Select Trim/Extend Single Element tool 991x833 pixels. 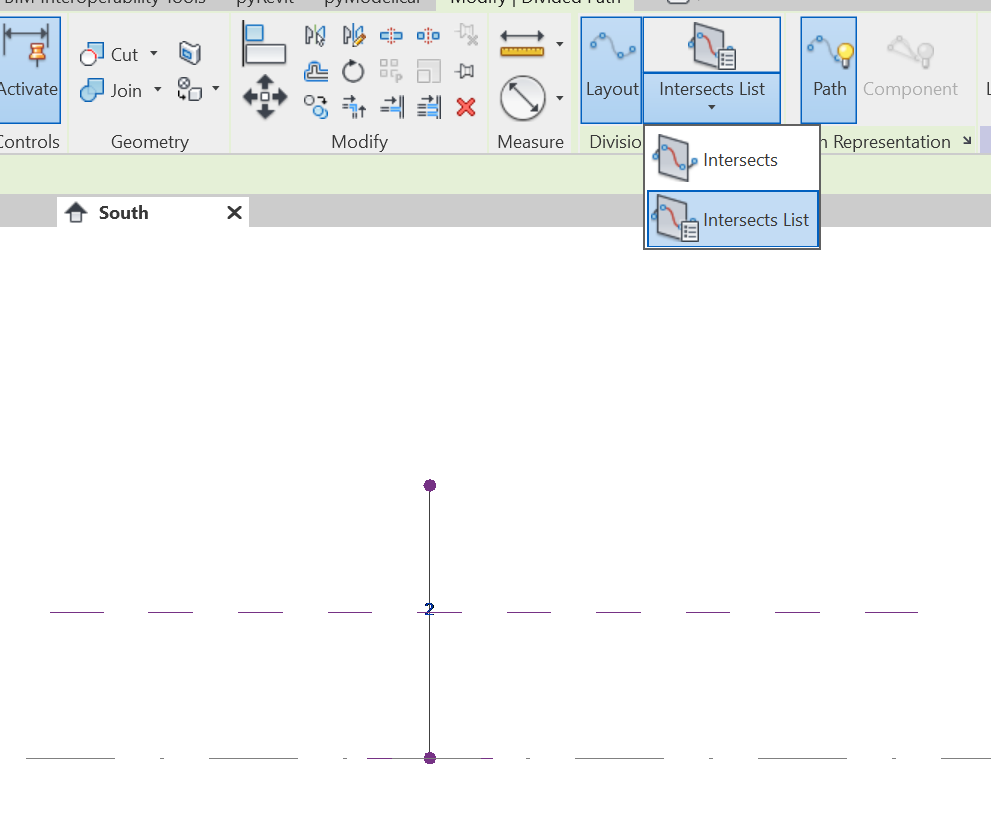pyautogui.click(x=392, y=107)
